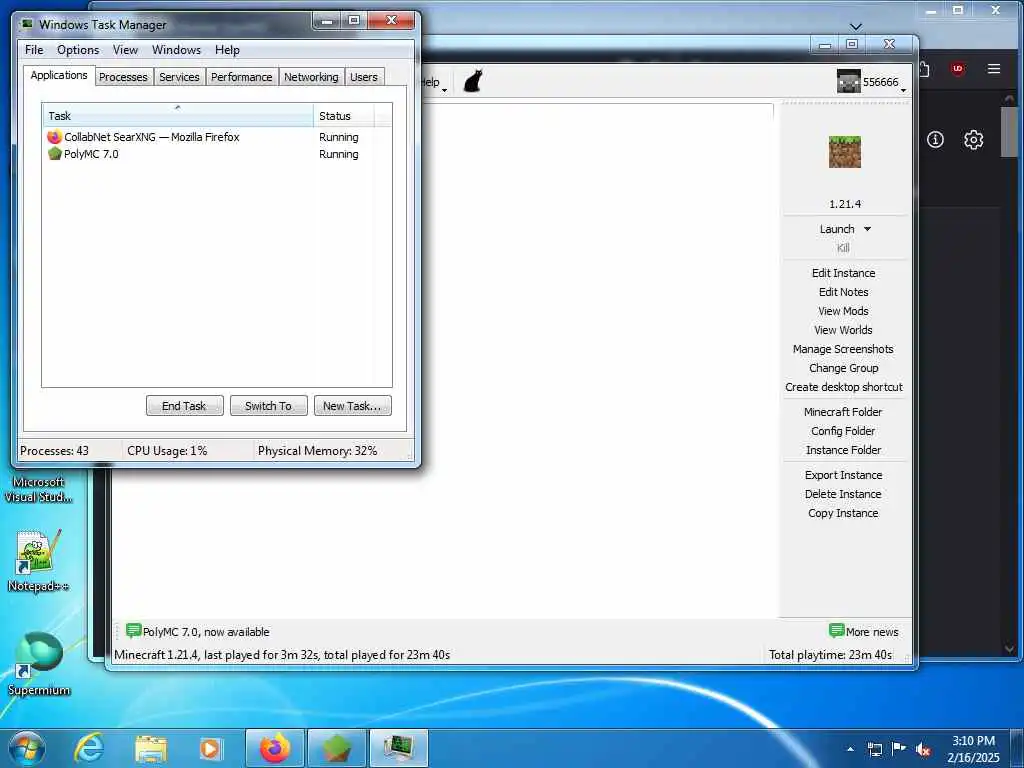Click the Action Center flag tray icon
Screen dimensions: 1024x768
[x=899, y=749]
